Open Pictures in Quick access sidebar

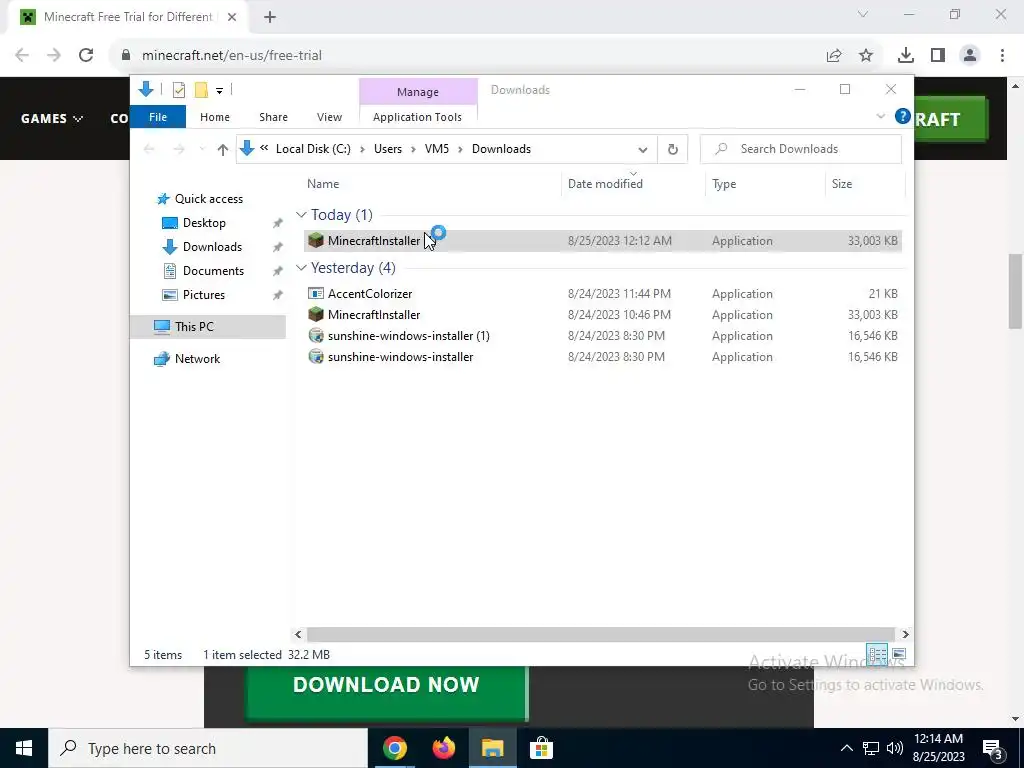(203, 295)
